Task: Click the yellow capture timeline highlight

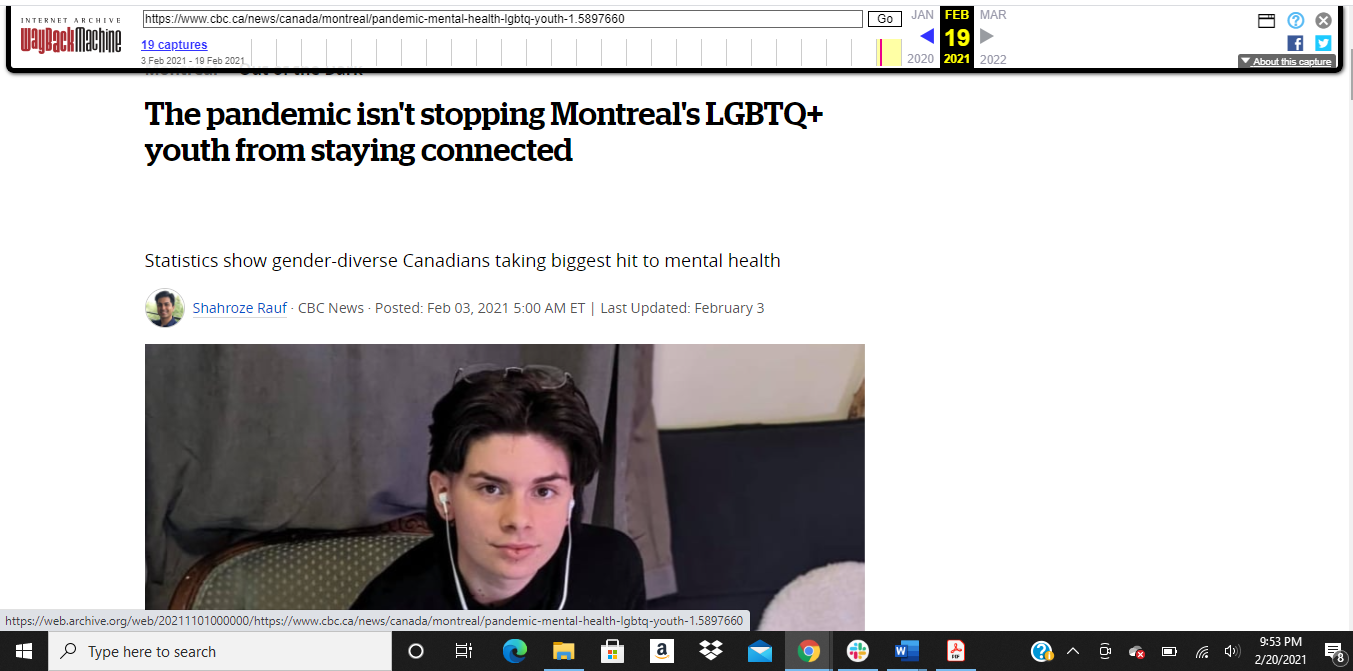Action: [x=891, y=53]
